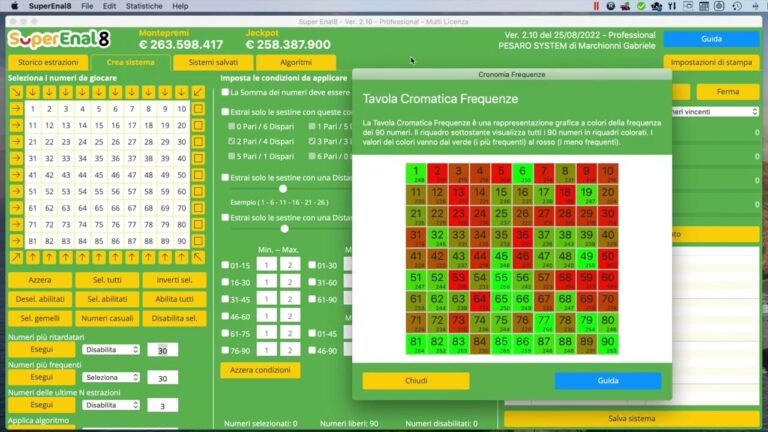768x432 pixels.
Task: Open the 'vincenti' dropdown below Ferma
Action: pos(715,112)
